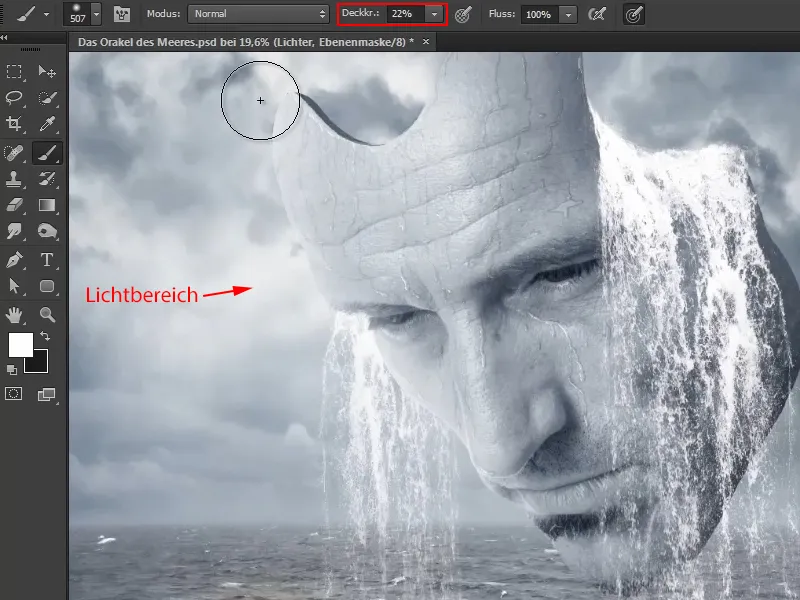Close the Das Orakel des Meeres.psd tab
This screenshot has width=800, height=600.
pyautogui.click(x=426, y=41)
